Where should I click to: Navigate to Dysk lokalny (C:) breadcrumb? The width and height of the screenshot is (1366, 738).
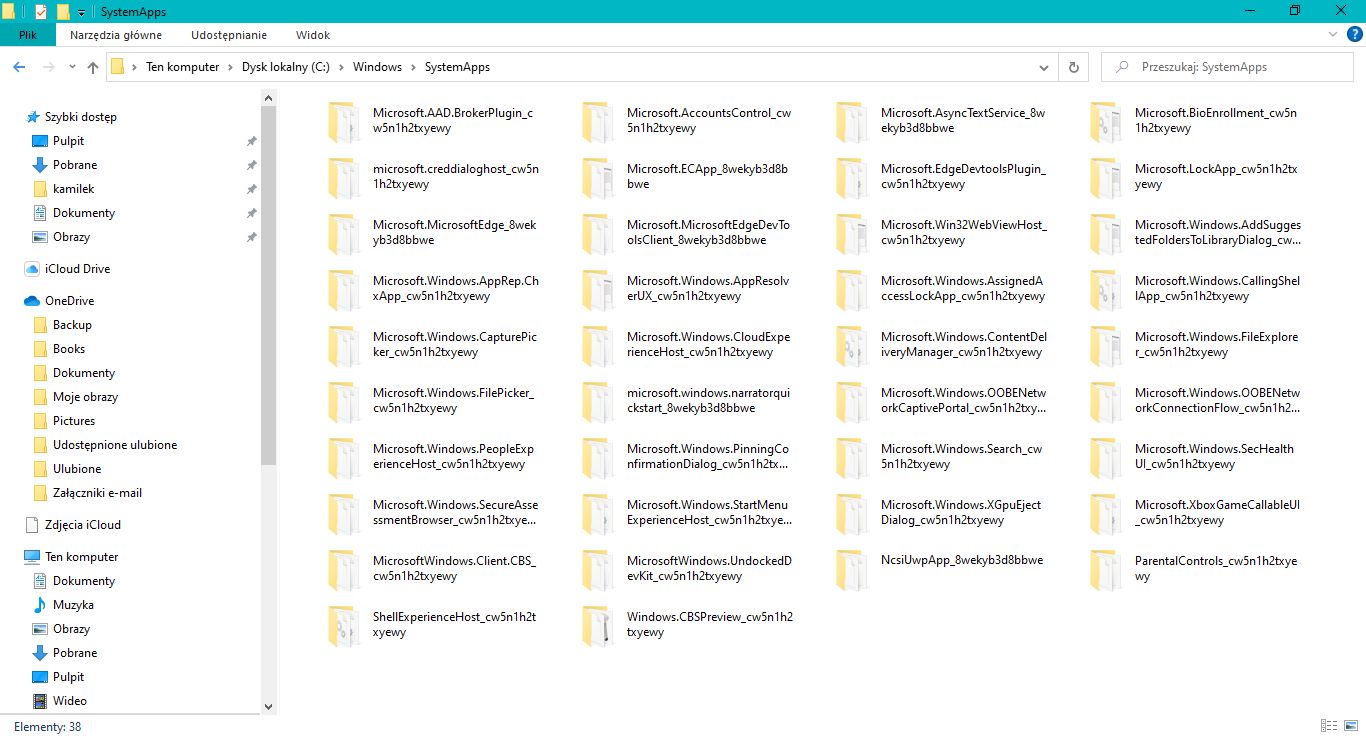click(285, 67)
